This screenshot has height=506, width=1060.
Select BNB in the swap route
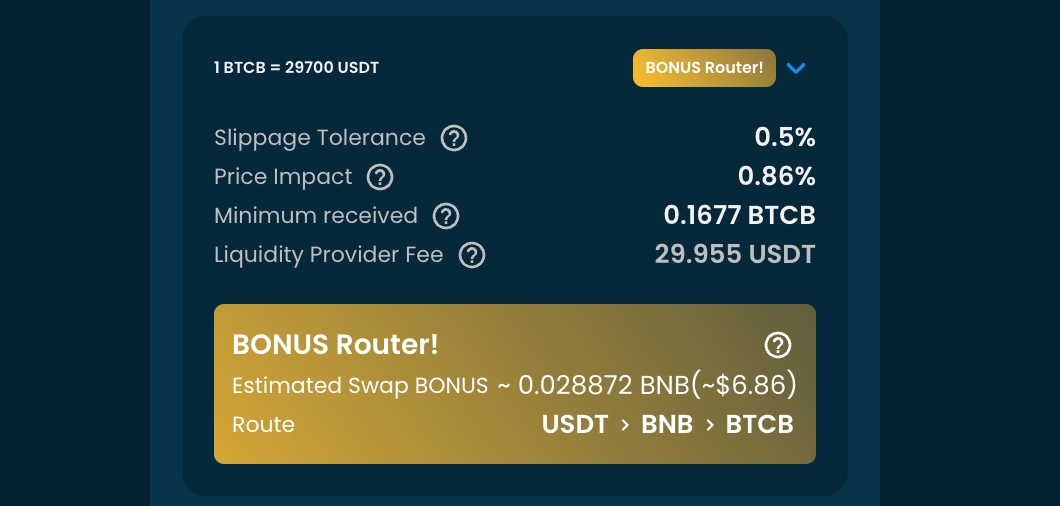(x=667, y=425)
